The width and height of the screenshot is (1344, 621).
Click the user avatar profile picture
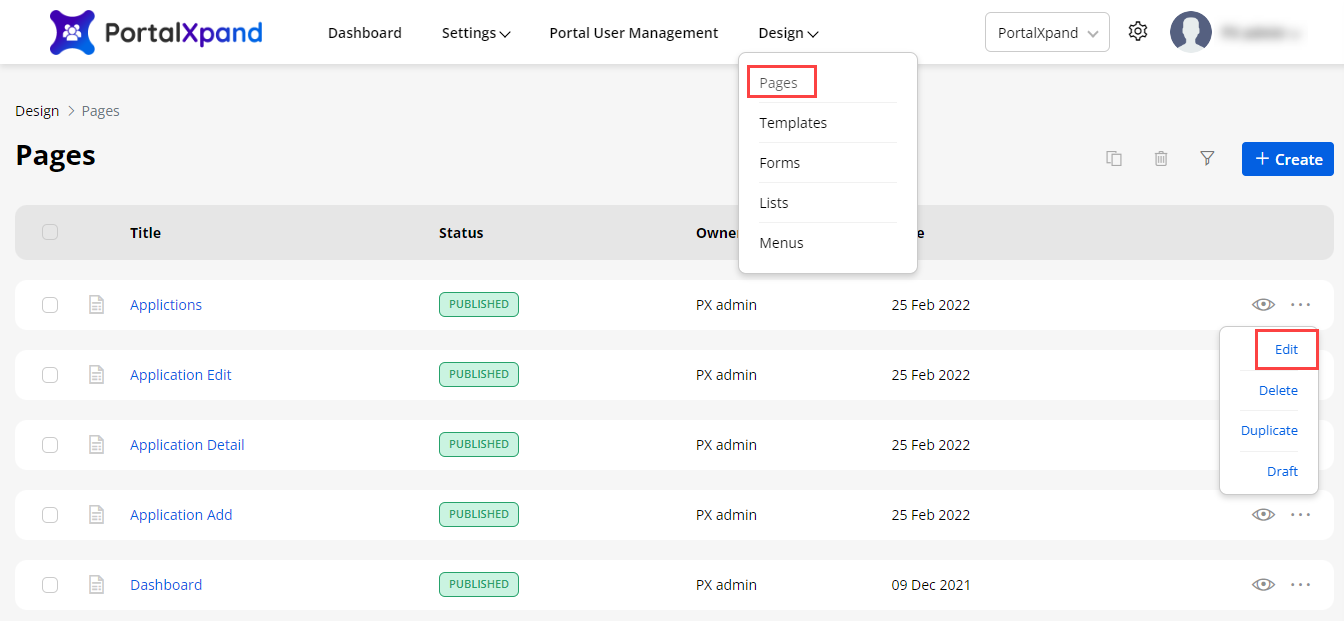[x=1190, y=32]
